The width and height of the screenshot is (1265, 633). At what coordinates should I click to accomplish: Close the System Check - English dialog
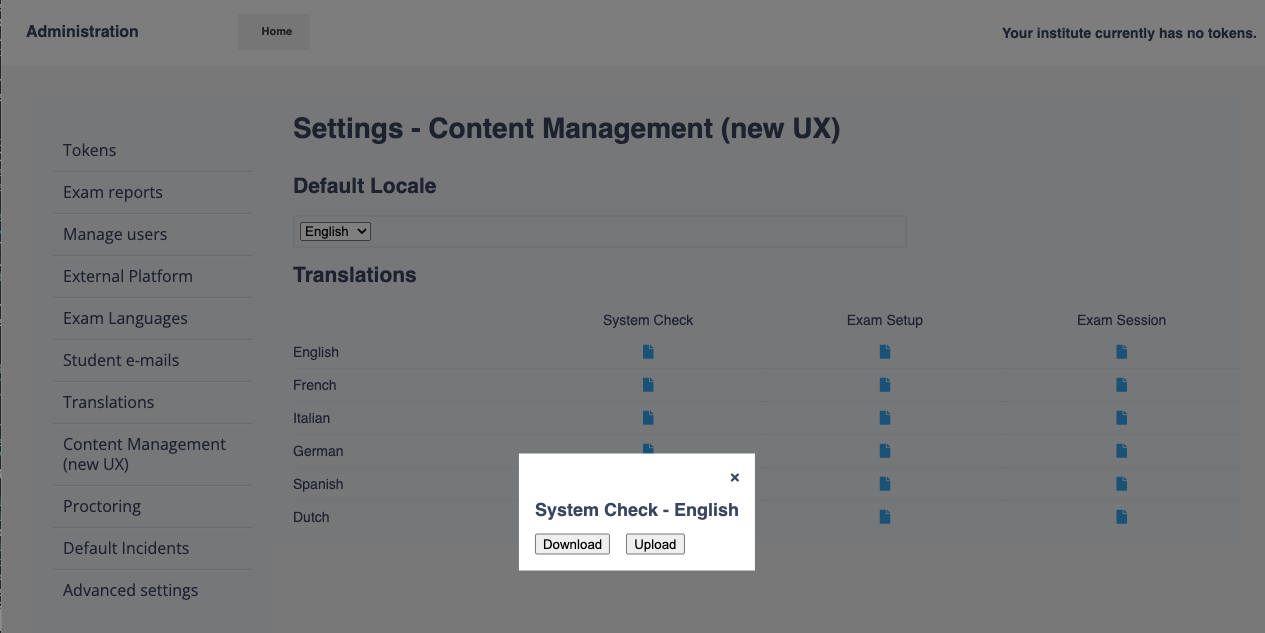pyautogui.click(x=735, y=478)
